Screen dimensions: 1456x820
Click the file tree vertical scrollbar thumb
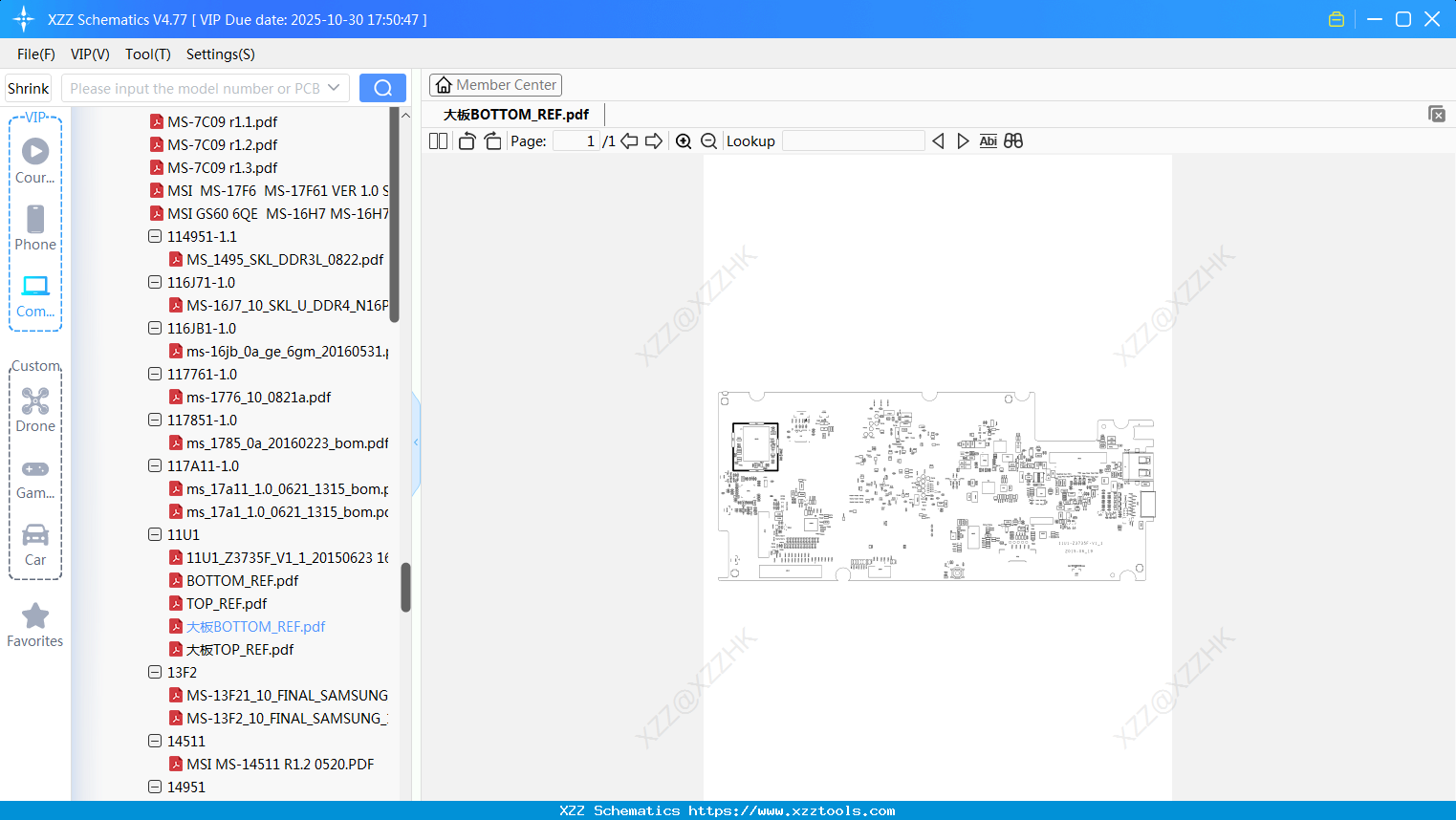point(405,587)
